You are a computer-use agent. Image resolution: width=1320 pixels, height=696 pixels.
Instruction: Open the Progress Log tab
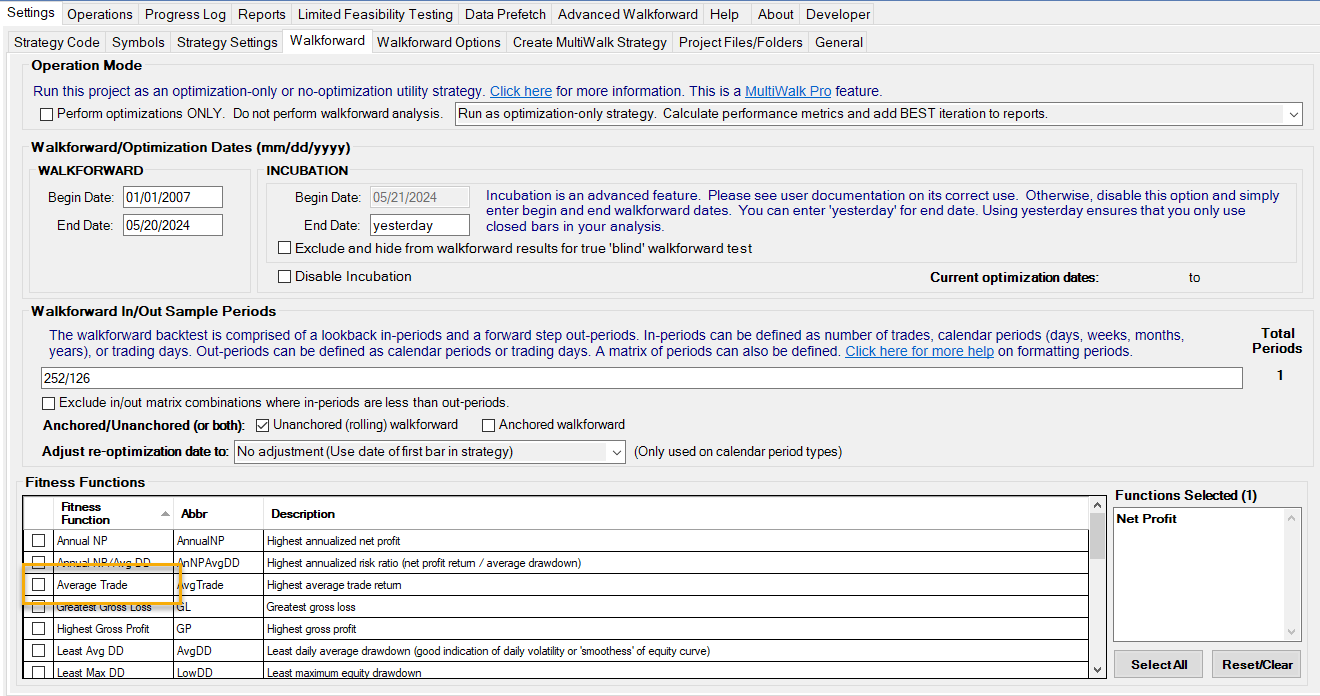point(185,14)
